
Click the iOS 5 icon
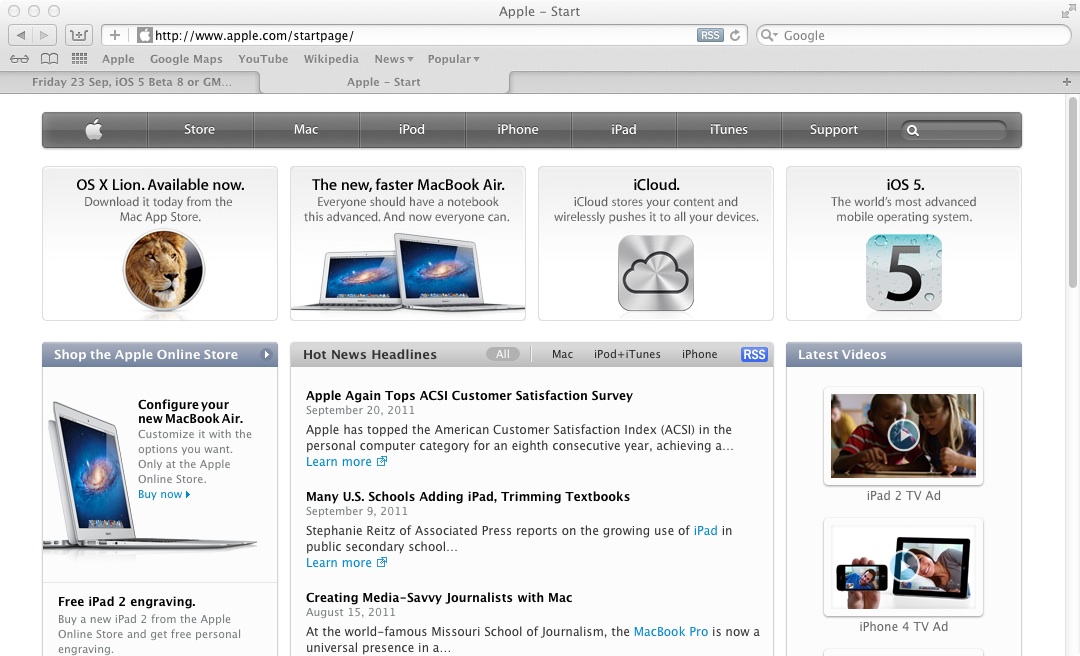904,272
